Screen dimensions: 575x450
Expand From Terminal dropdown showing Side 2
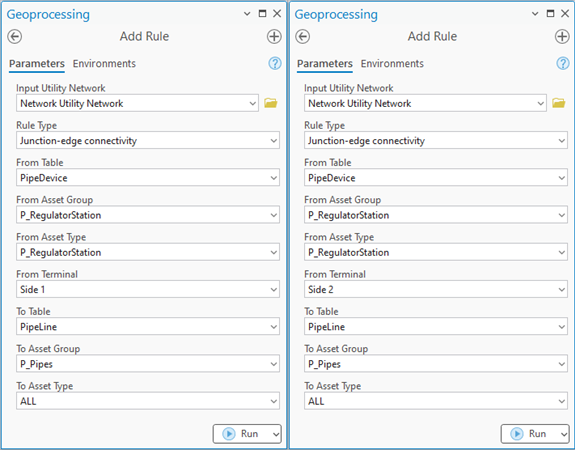click(436, 289)
